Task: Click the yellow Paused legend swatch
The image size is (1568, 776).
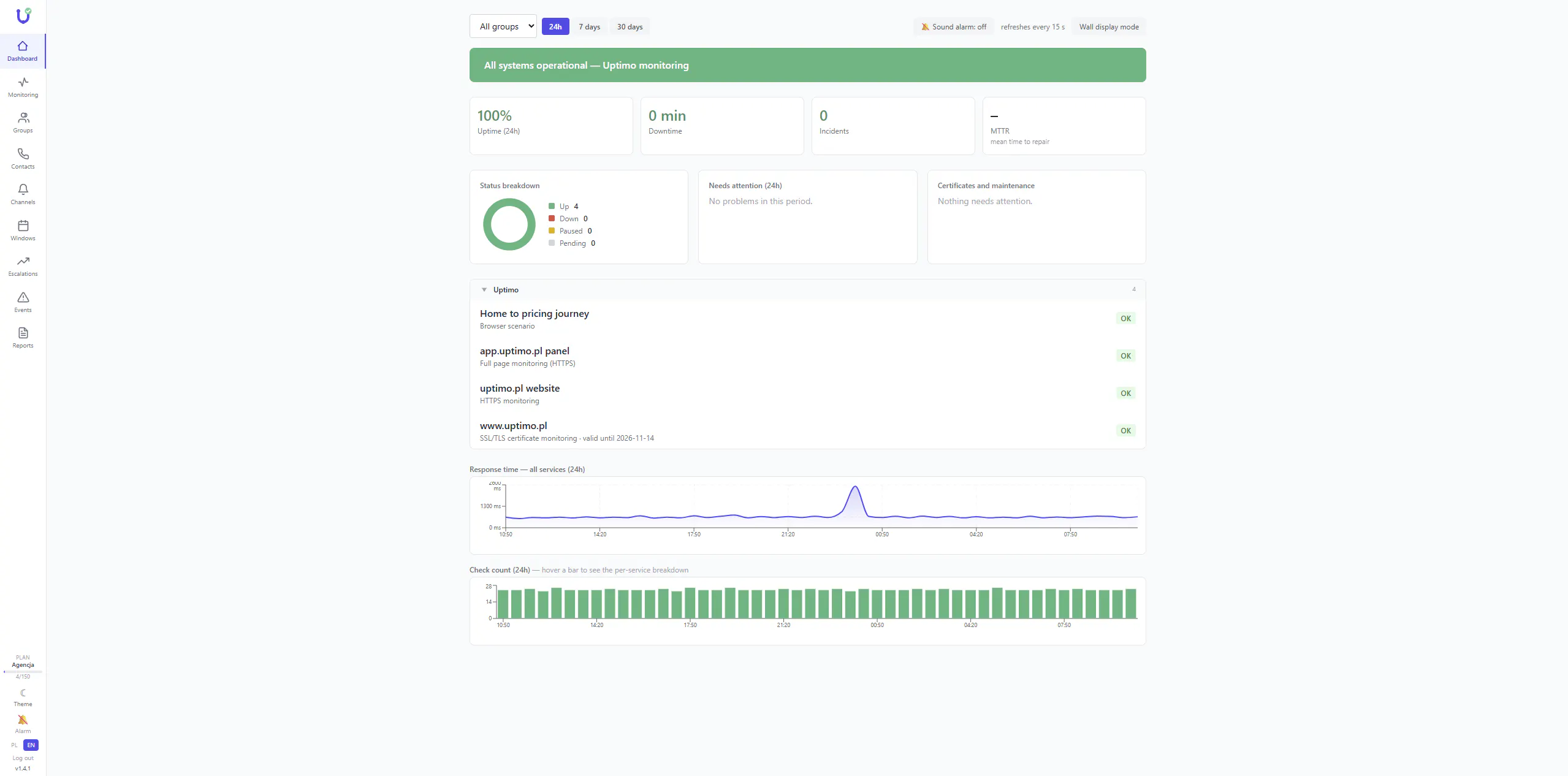Action: tap(552, 231)
